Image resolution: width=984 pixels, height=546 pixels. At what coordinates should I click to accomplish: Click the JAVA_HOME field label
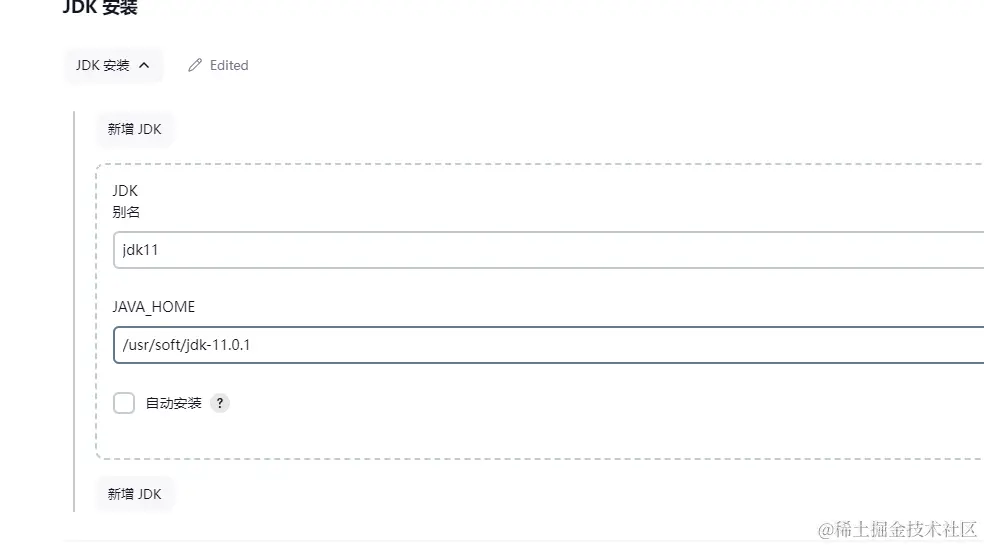pyautogui.click(x=154, y=307)
